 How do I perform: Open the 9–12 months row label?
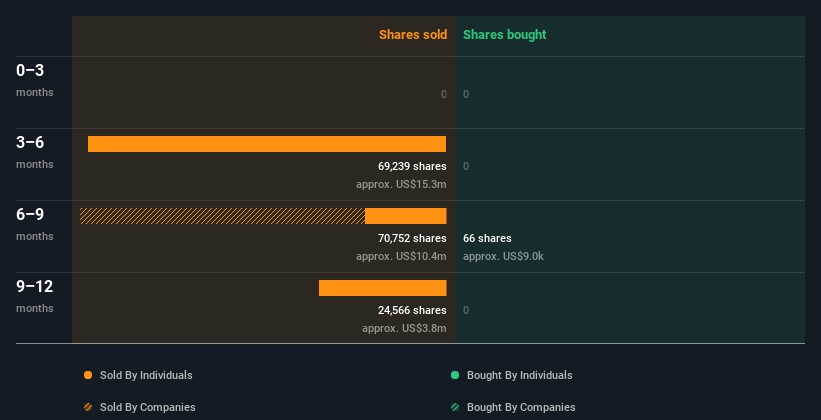pyautogui.click(x=34, y=295)
